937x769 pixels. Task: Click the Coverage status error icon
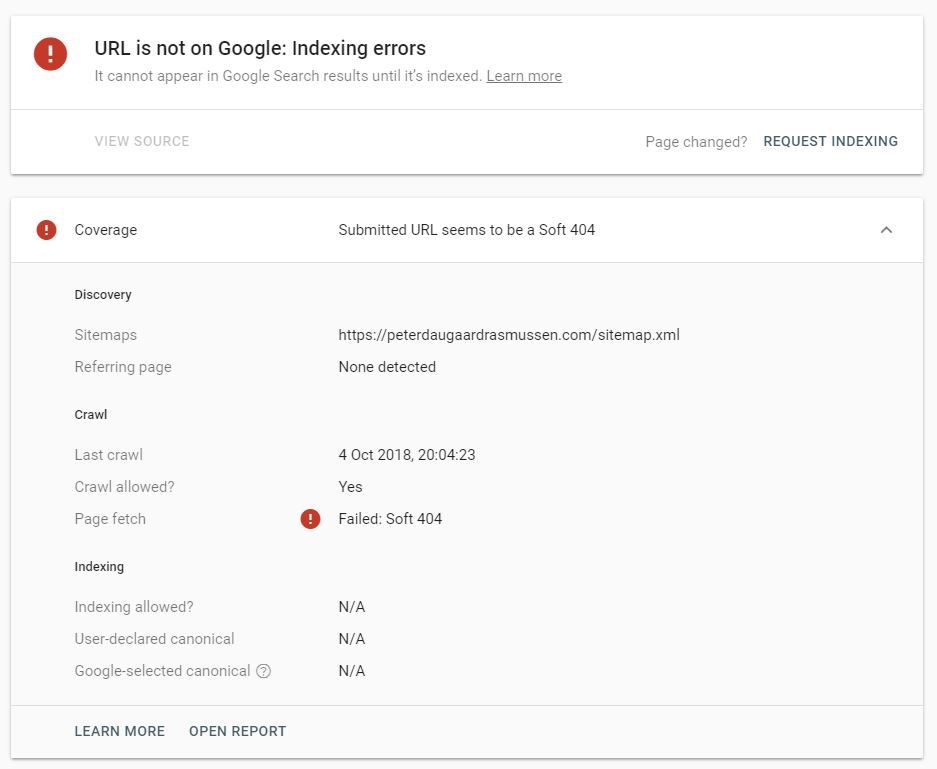pos(44,230)
